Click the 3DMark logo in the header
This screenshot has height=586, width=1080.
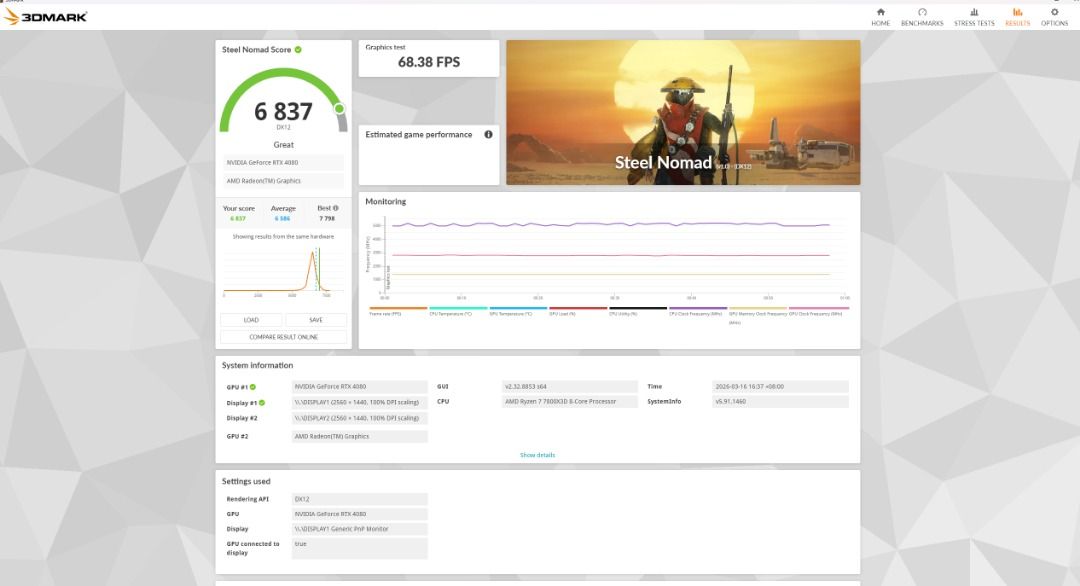pyautogui.click(x=45, y=17)
